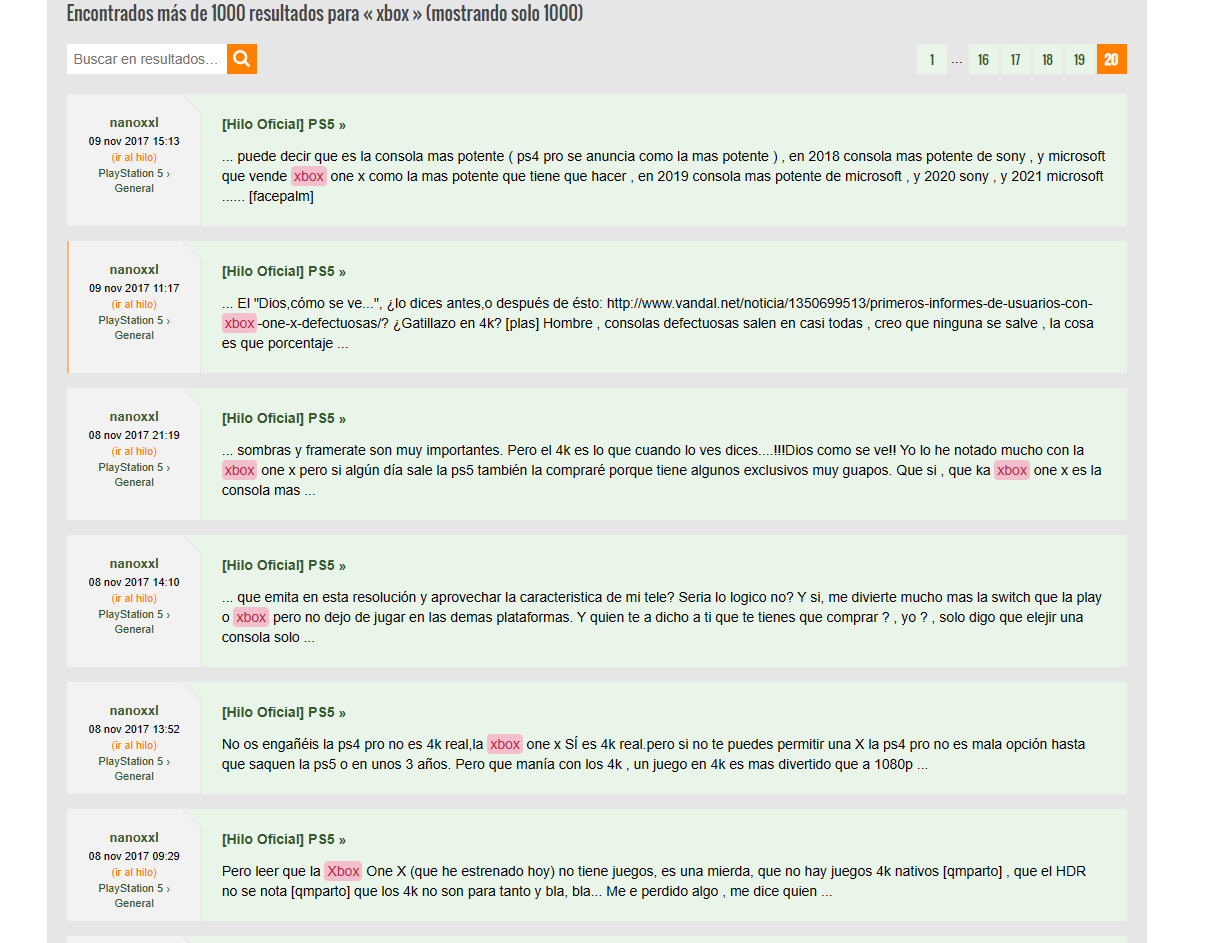Open nanoxxl profile on the 08 nov 09:29 post
Image resolution: width=1218 pixels, height=943 pixels.
click(x=134, y=838)
